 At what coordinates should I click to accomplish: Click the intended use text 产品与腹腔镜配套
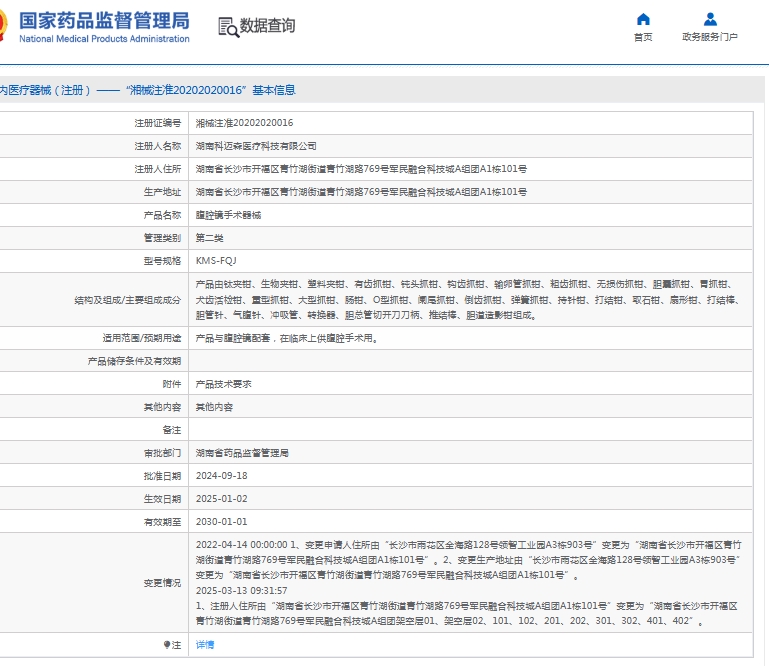[x=287, y=338]
